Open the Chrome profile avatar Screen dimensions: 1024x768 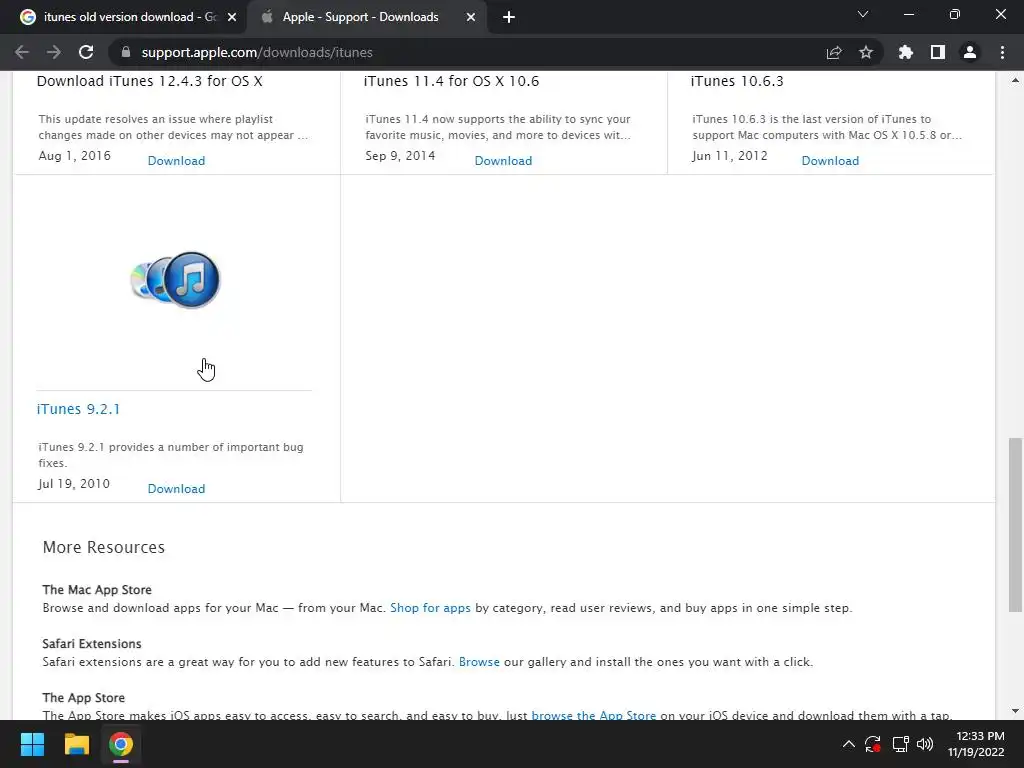[970, 52]
